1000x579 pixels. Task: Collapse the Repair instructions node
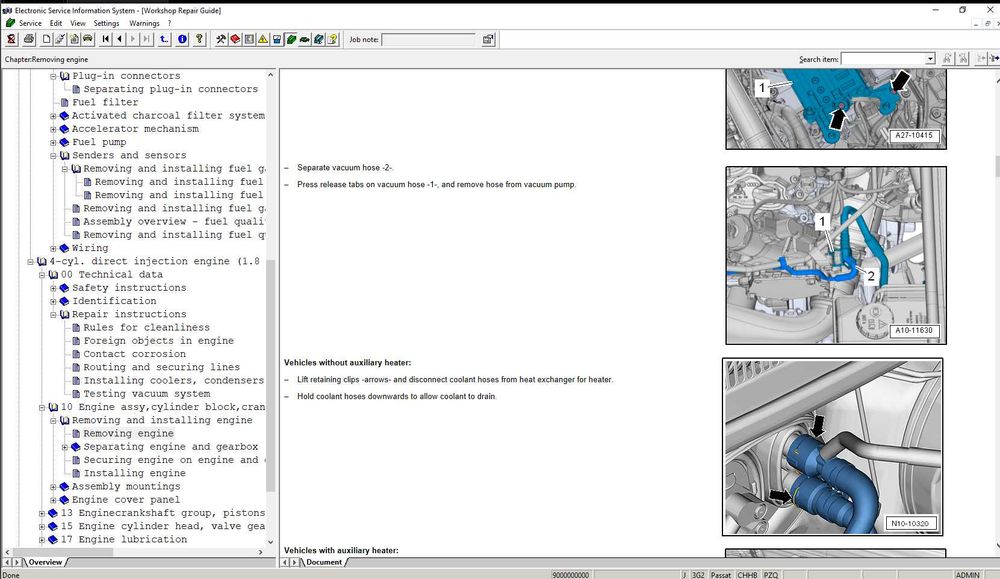click(x=54, y=314)
